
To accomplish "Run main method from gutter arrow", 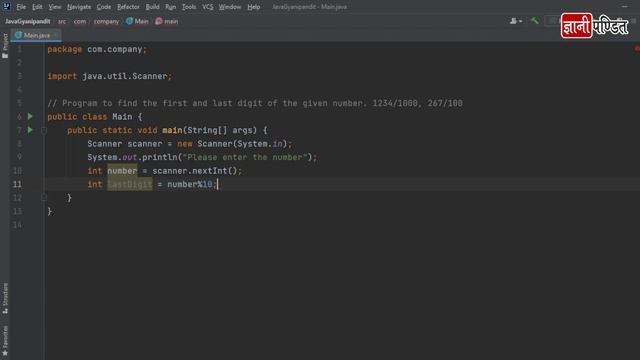I will (x=30, y=130).
